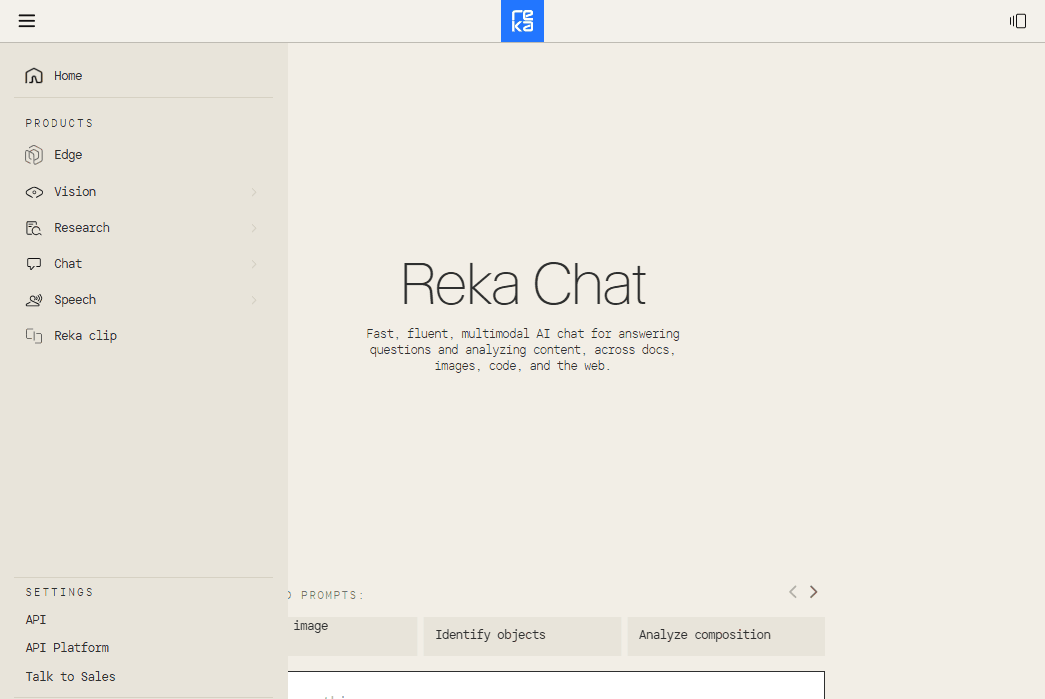
Task: Click the Vision eye icon
Action: point(33,191)
